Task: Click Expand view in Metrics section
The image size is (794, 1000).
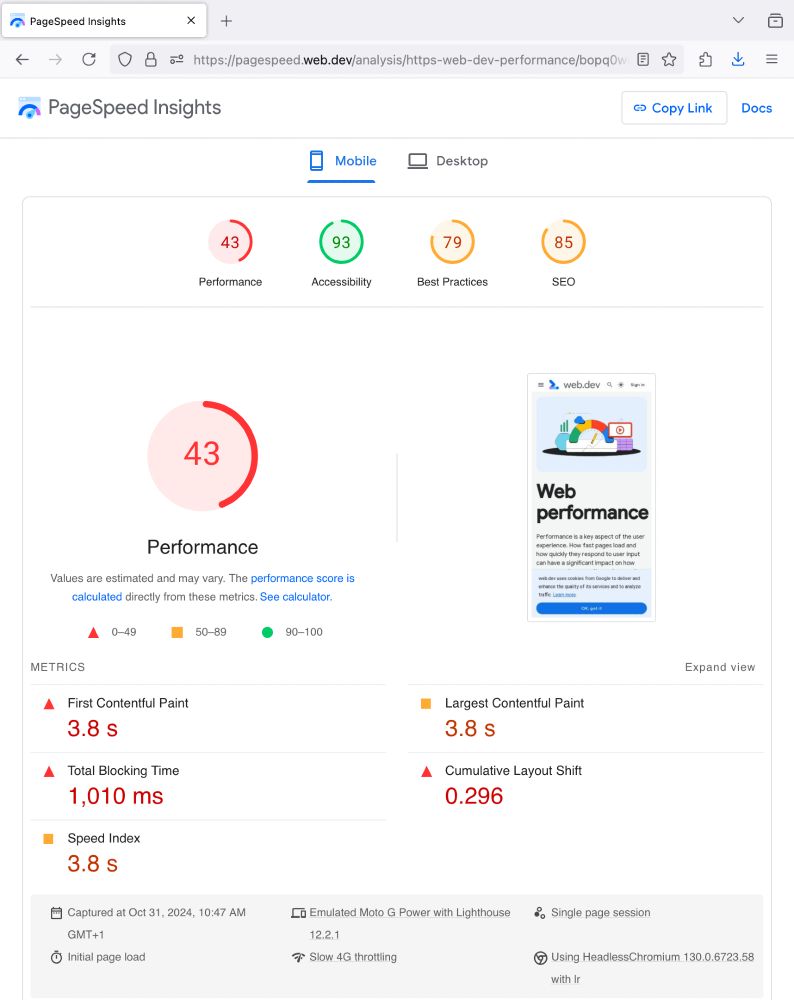Action: (719, 667)
